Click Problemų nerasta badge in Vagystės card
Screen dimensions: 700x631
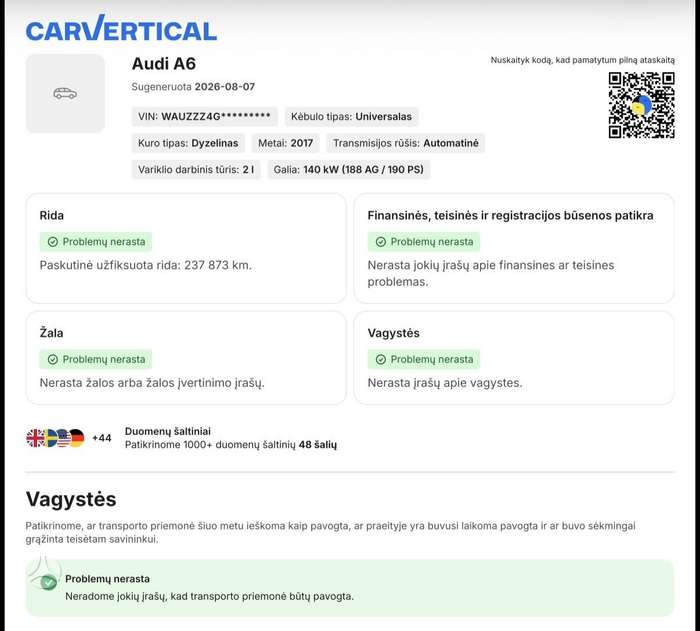[x=424, y=359]
